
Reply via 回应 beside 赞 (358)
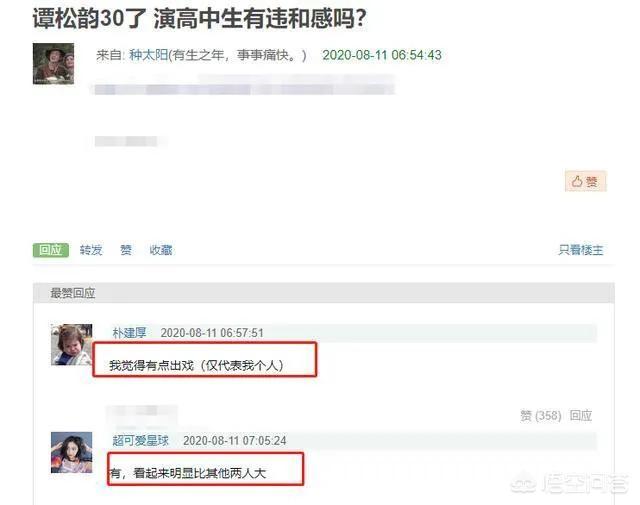[581, 416]
